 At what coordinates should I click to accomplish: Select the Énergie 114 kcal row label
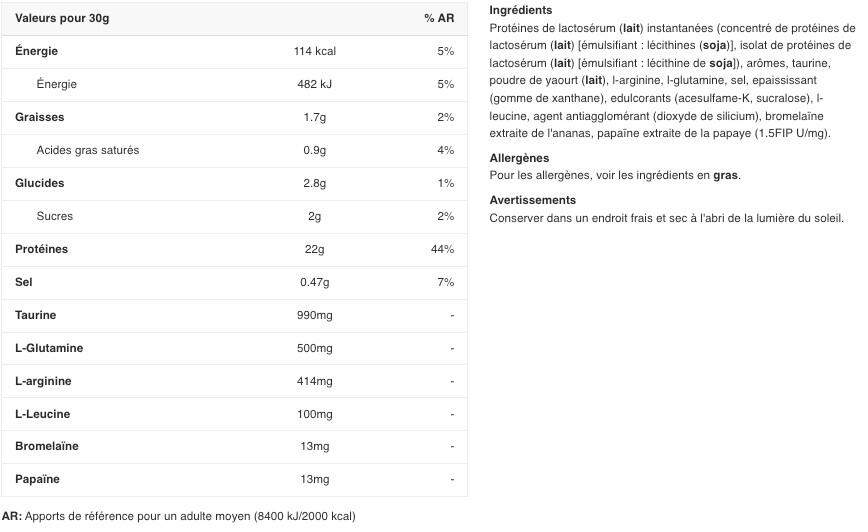tap(37, 51)
